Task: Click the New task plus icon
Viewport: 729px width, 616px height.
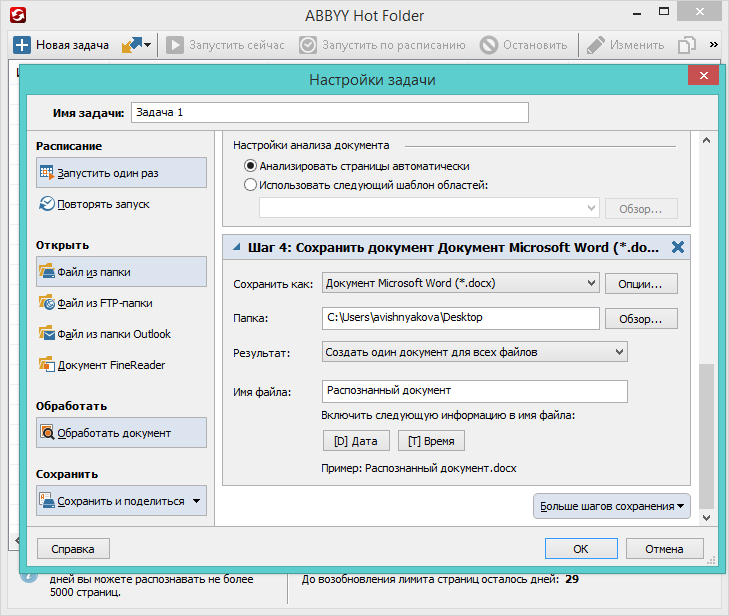Action: [x=21, y=45]
